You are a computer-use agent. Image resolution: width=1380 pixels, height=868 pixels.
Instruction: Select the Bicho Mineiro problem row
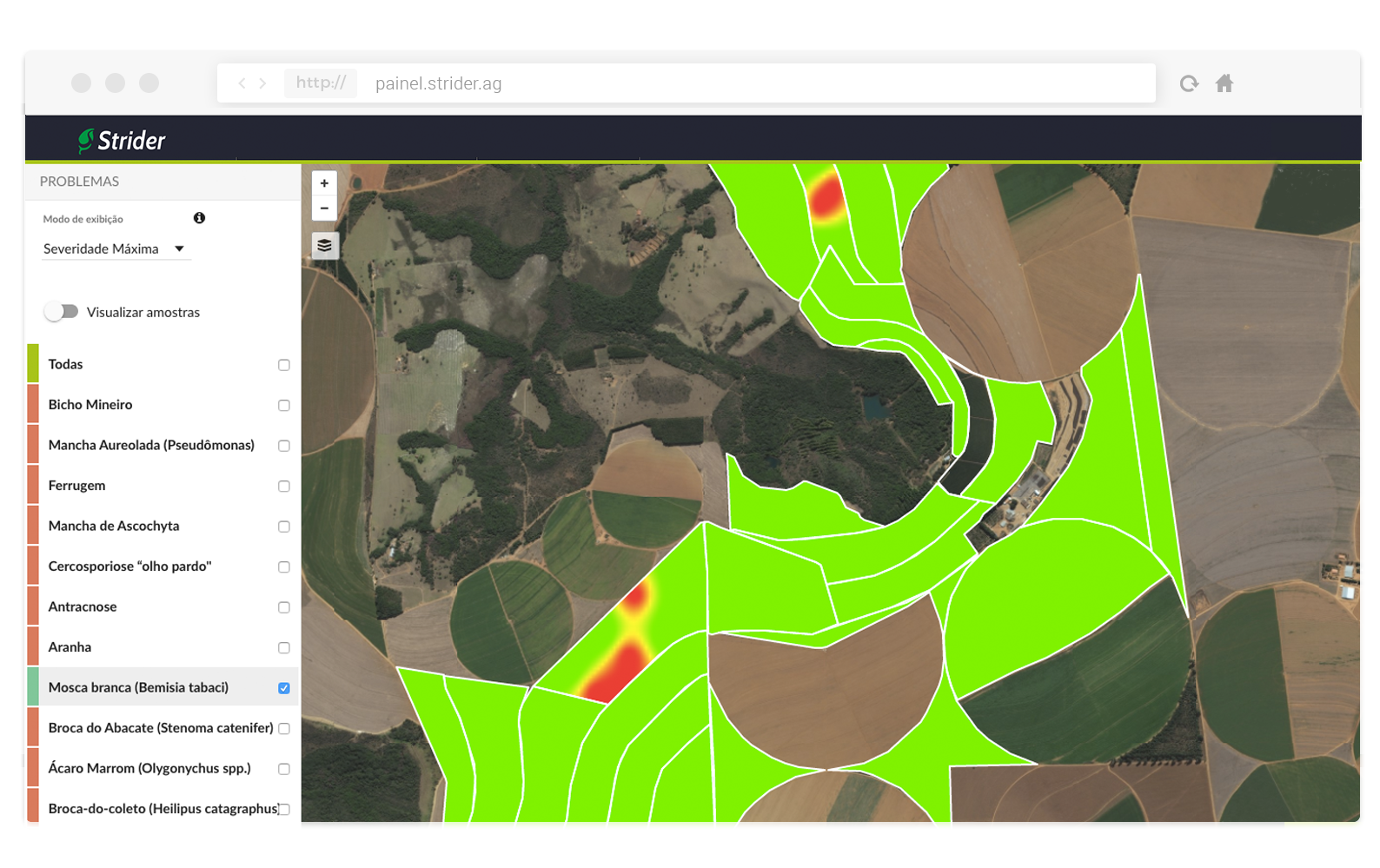tap(163, 405)
